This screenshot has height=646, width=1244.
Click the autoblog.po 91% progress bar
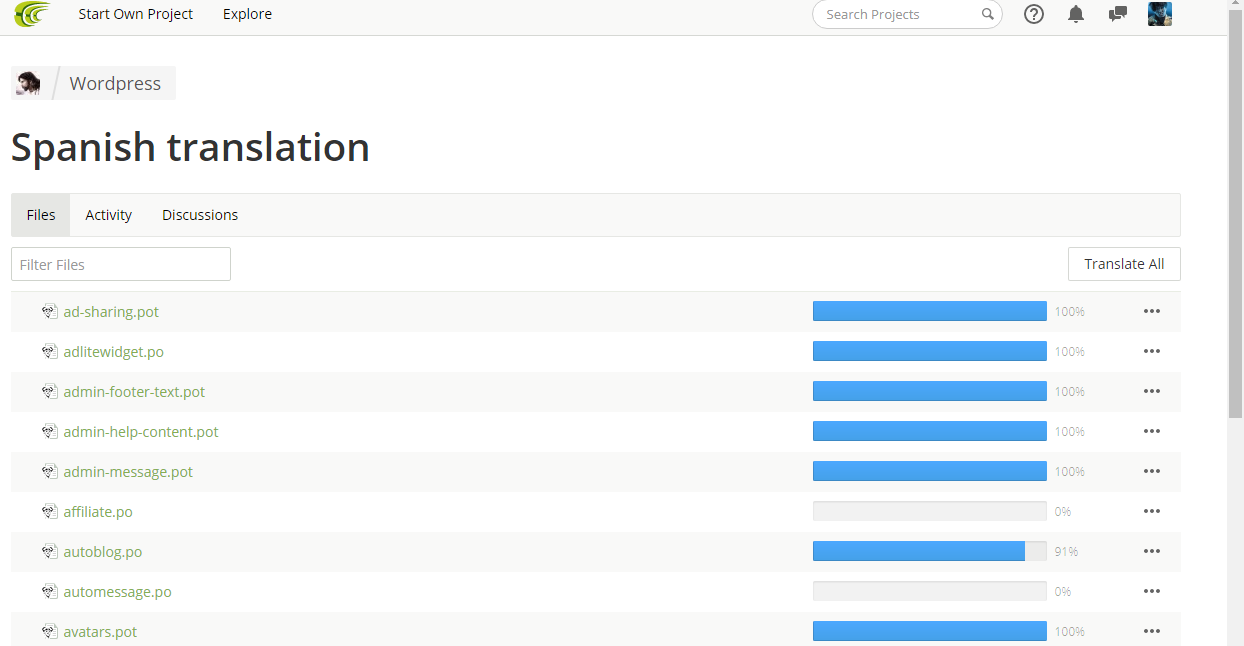[929, 551]
